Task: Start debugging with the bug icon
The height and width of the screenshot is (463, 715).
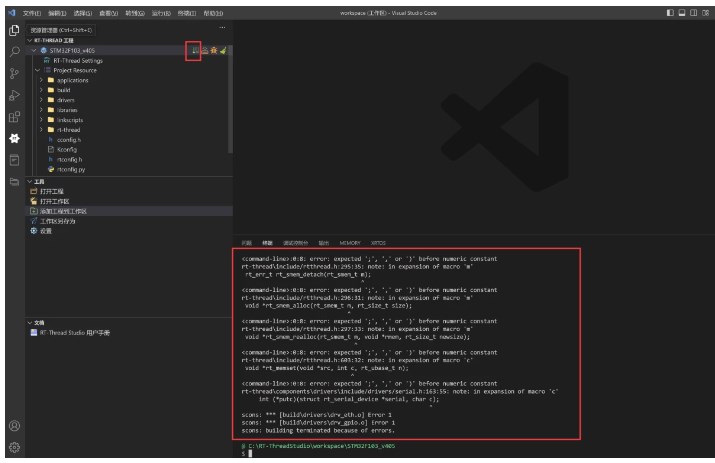Action: pos(213,50)
